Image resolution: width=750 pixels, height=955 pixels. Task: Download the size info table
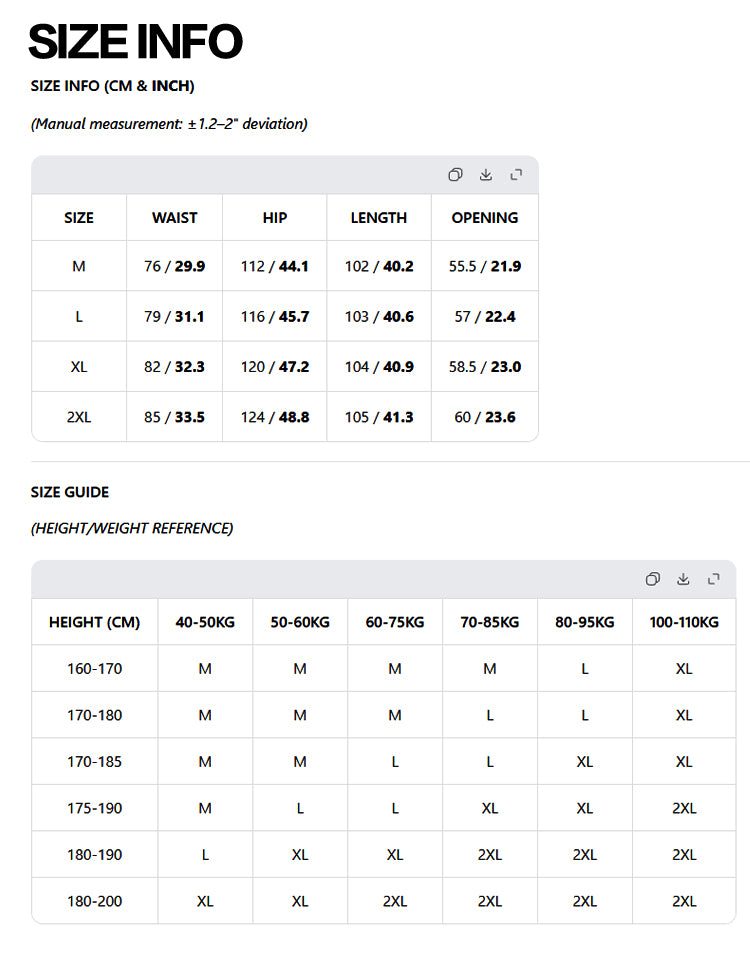(486, 175)
